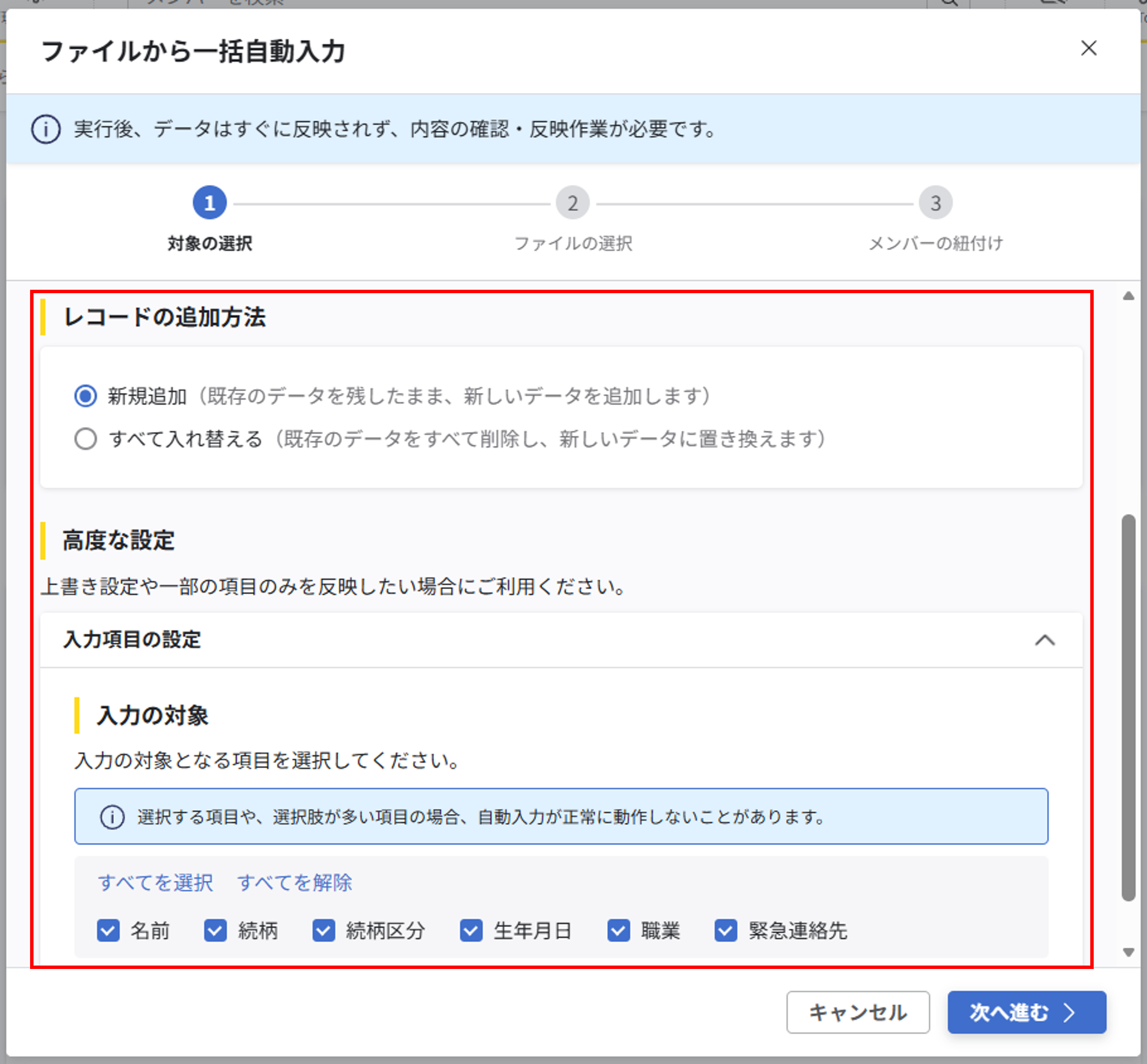The width and height of the screenshot is (1147, 1064).
Task: Click the 入力項目の設定 header text
Action: 132,640
